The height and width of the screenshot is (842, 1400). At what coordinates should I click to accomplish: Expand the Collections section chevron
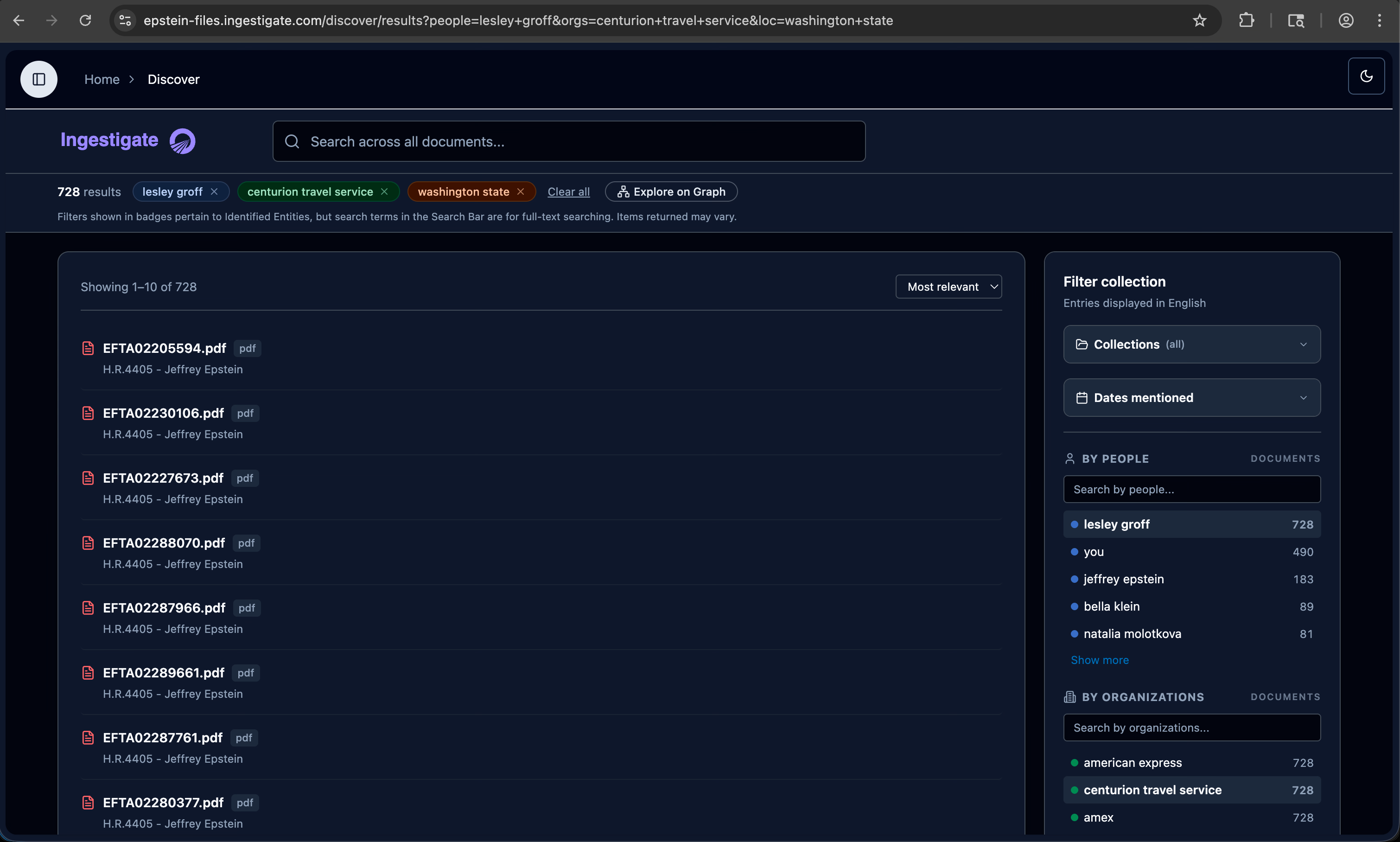(1303, 344)
